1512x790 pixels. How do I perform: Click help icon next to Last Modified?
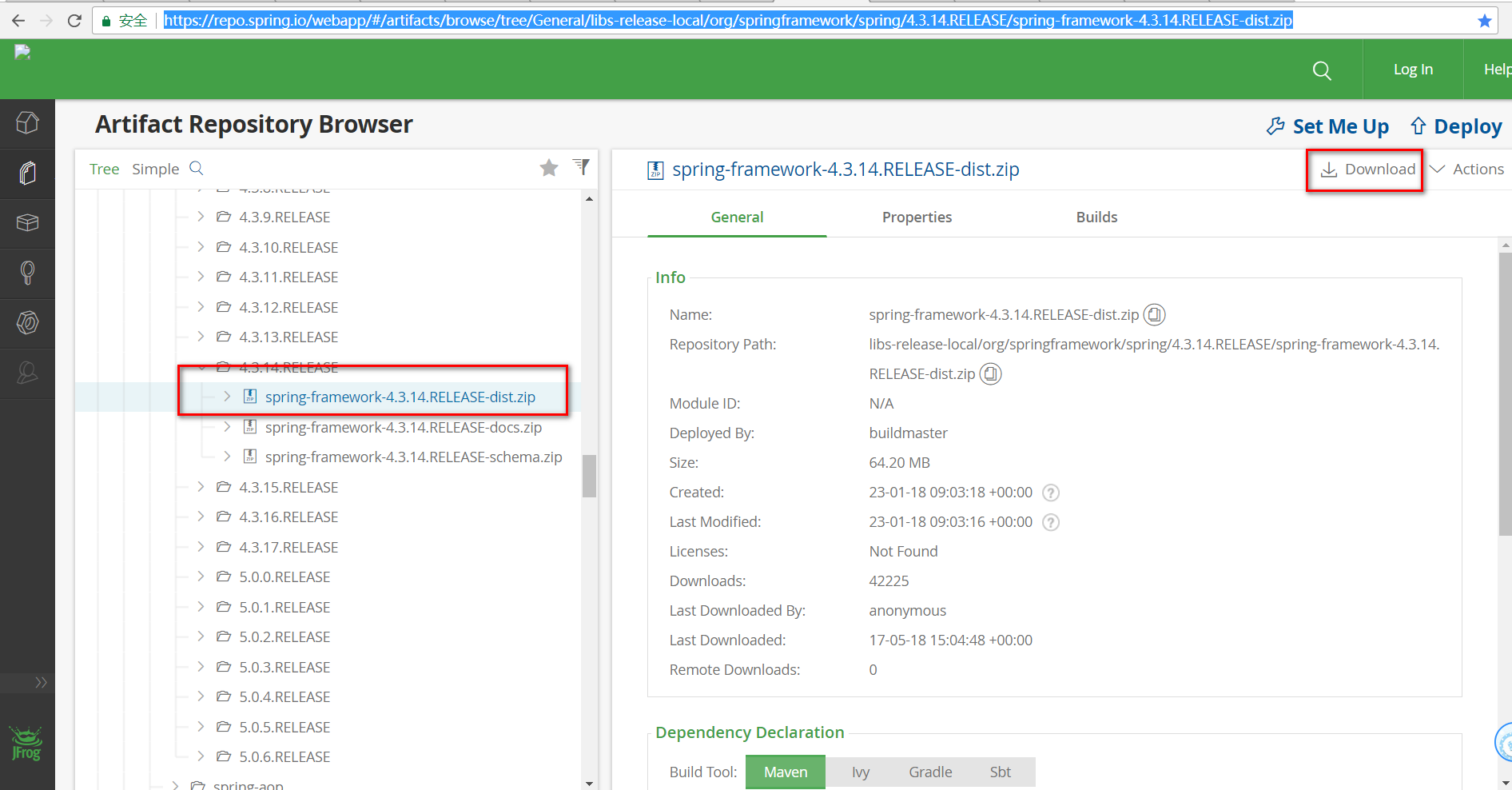pyautogui.click(x=1051, y=522)
